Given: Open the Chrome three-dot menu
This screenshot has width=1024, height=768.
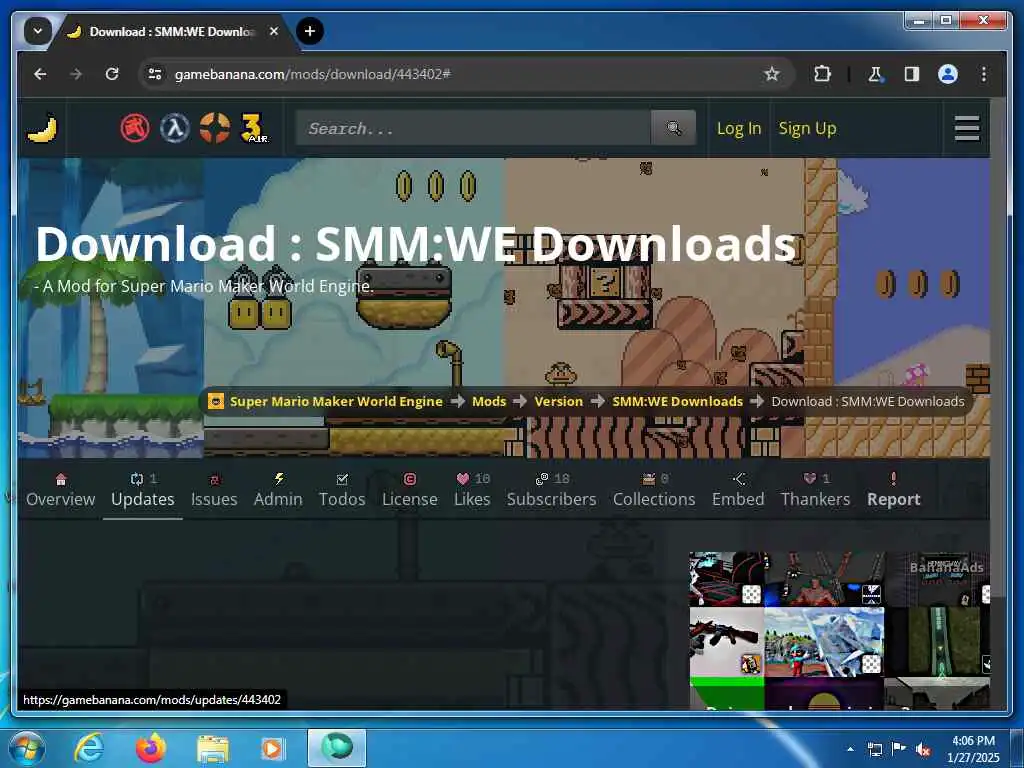Looking at the screenshot, I should (984, 74).
